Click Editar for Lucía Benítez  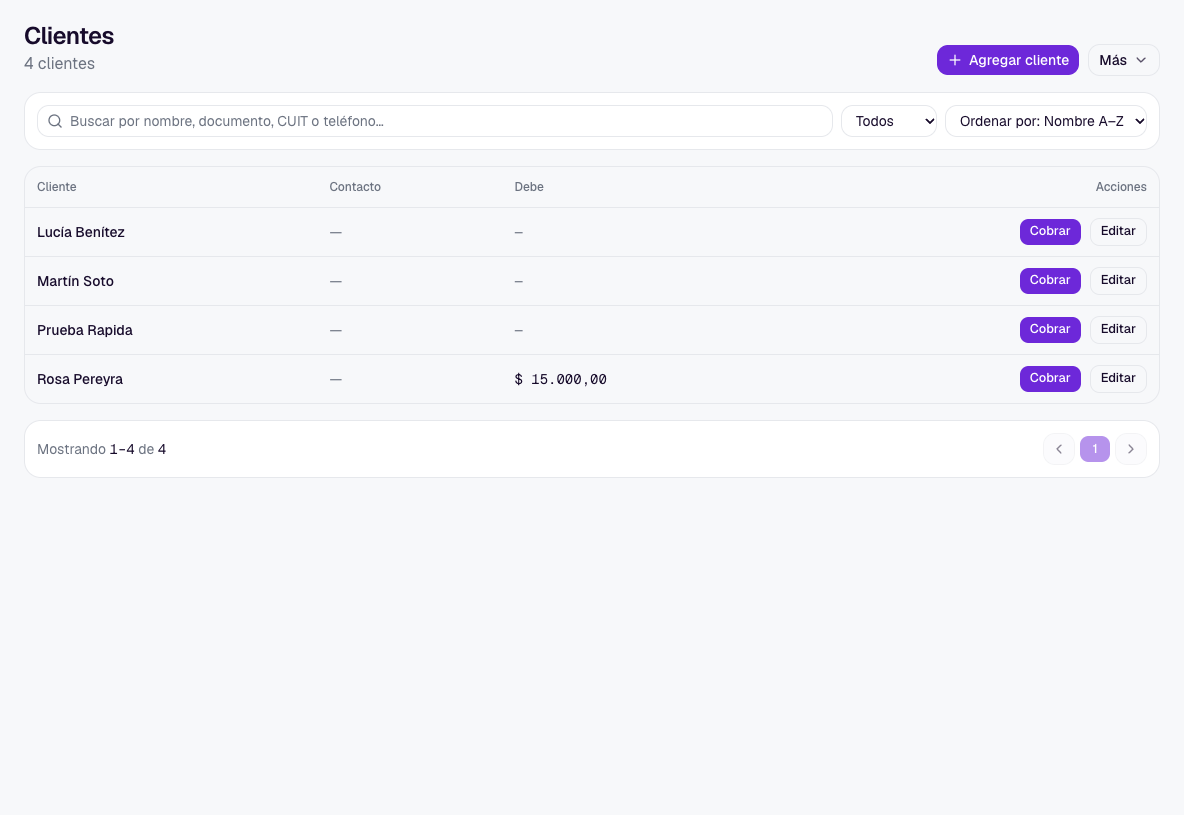1118,231
